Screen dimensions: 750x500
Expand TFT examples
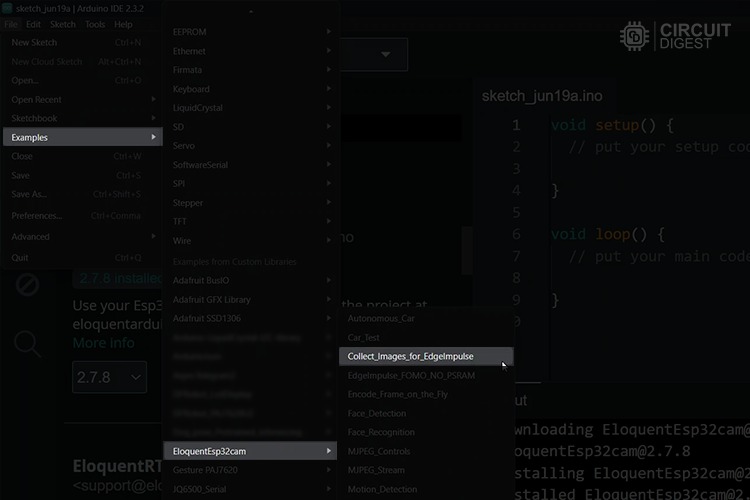(x=250, y=222)
